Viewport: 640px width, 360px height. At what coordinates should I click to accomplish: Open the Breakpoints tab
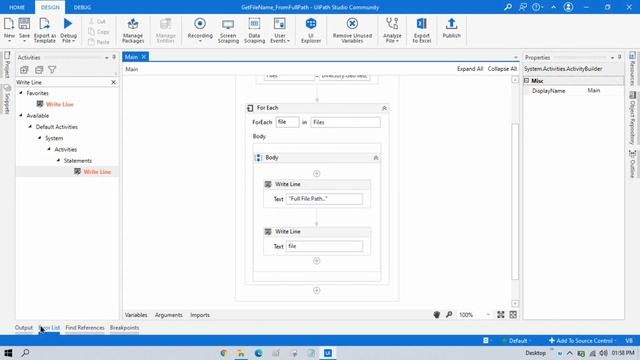pyautogui.click(x=124, y=328)
